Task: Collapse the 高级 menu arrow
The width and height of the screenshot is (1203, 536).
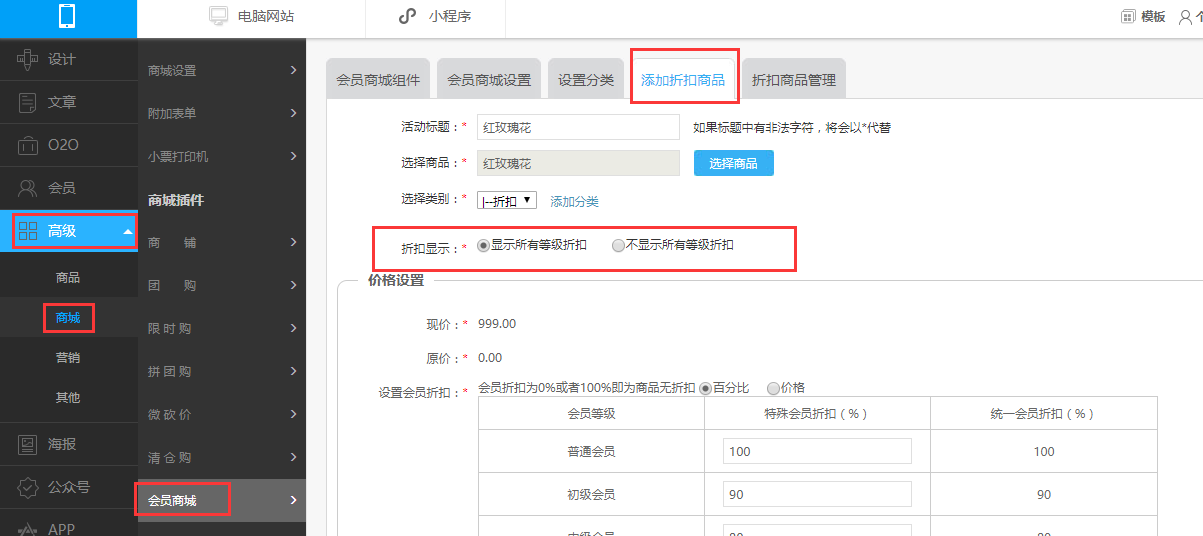Action: (x=127, y=232)
